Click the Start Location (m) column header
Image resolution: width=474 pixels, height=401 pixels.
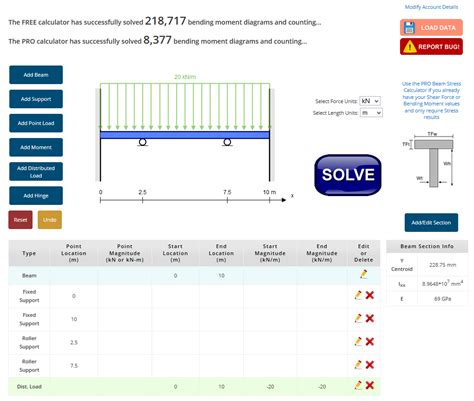point(176,254)
